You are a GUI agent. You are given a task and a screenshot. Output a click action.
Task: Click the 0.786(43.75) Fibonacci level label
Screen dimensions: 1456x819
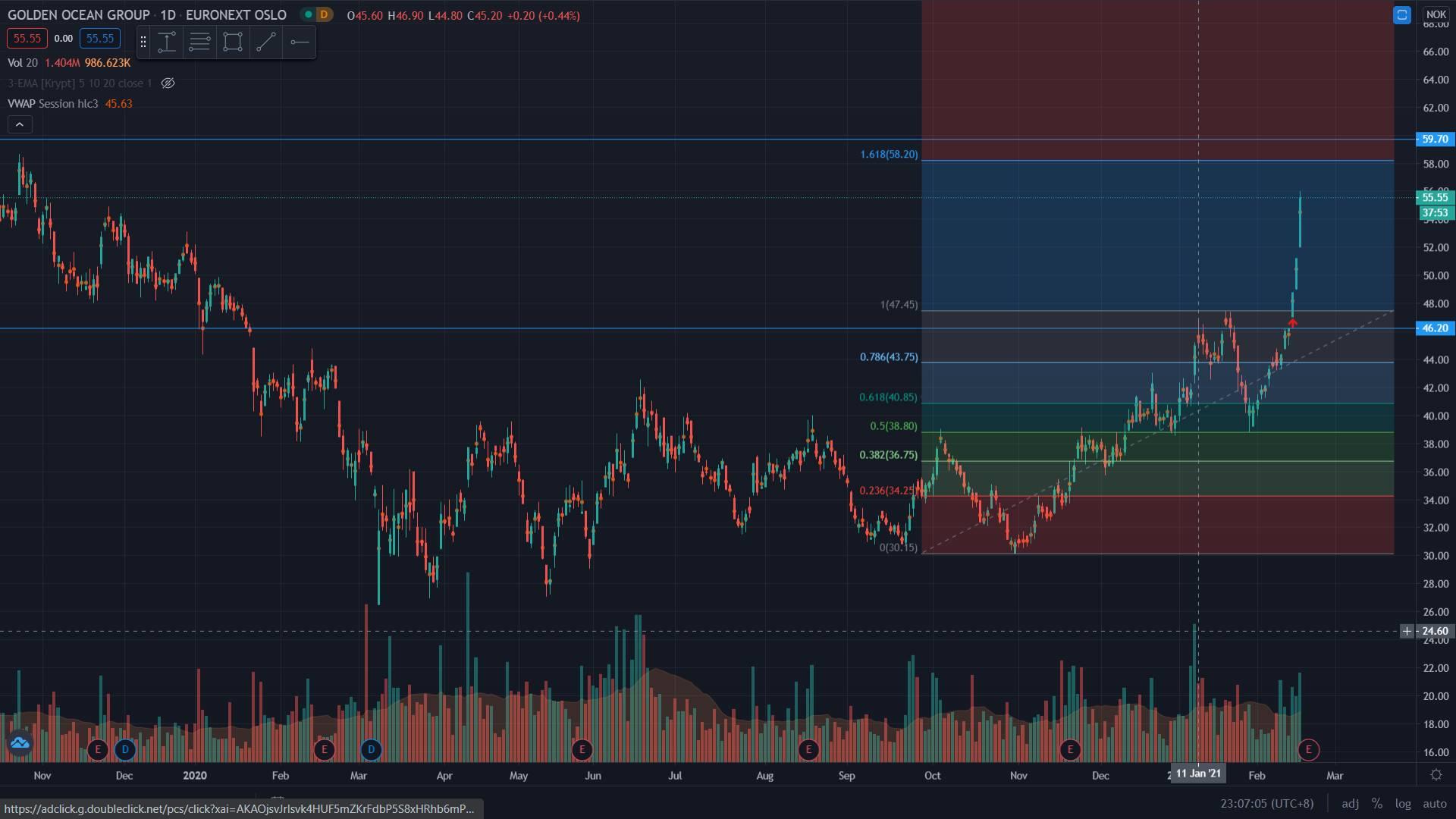[x=889, y=356]
